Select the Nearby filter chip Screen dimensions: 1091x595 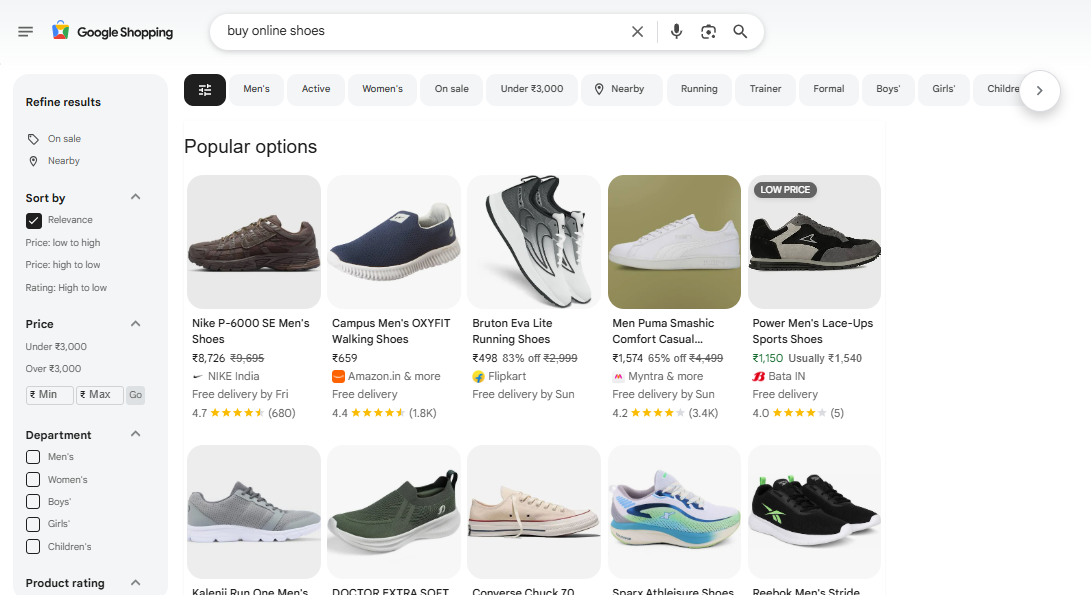pyautogui.click(x=621, y=89)
